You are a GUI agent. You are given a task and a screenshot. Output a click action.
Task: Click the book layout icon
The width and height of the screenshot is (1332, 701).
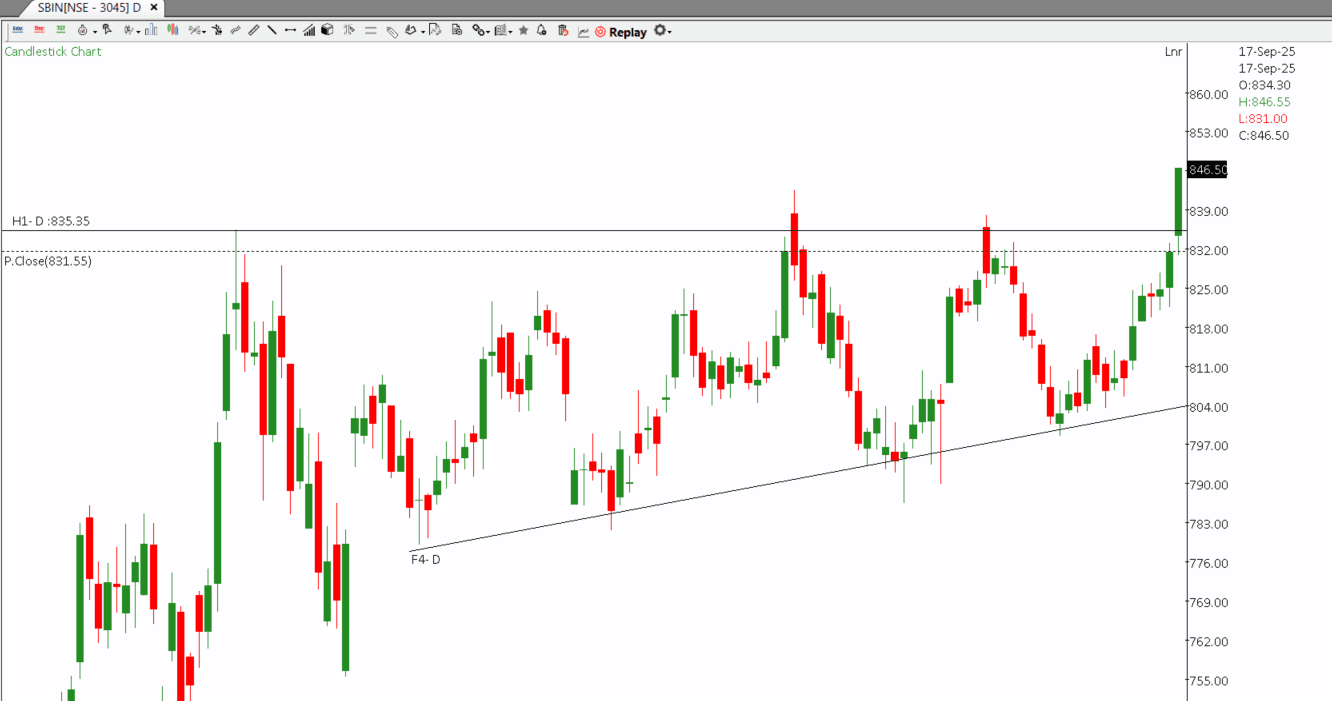click(x=502, y=30)
